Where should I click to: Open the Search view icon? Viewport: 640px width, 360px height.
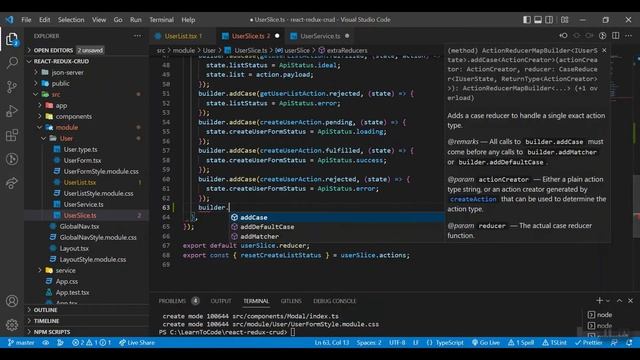coord(12,63)
